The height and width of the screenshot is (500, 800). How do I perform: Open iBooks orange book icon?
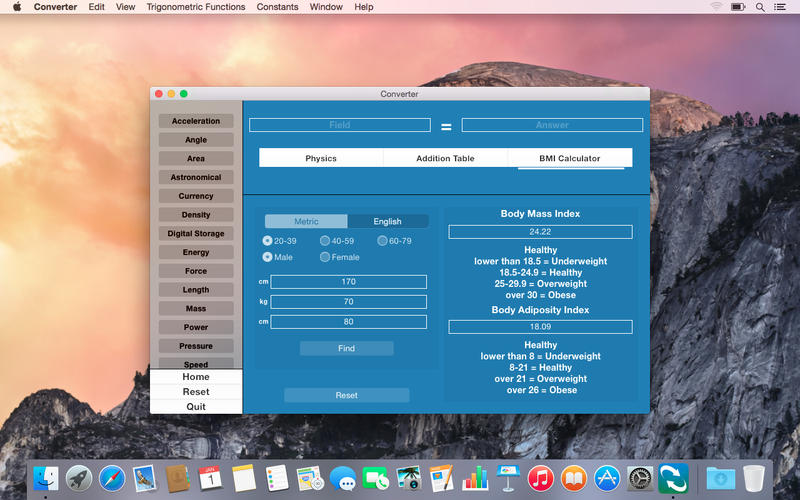(x=574, y=479)
